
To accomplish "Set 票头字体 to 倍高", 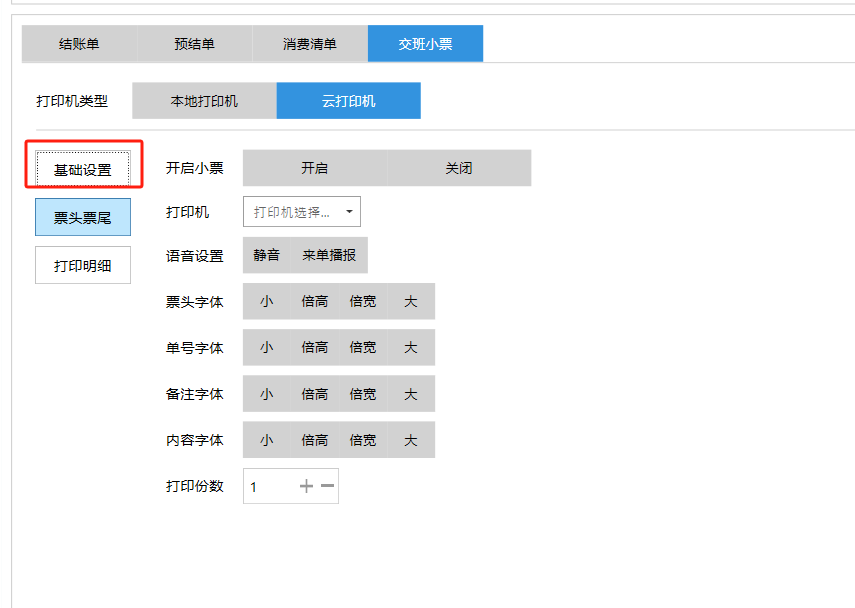I will (314, 301).
